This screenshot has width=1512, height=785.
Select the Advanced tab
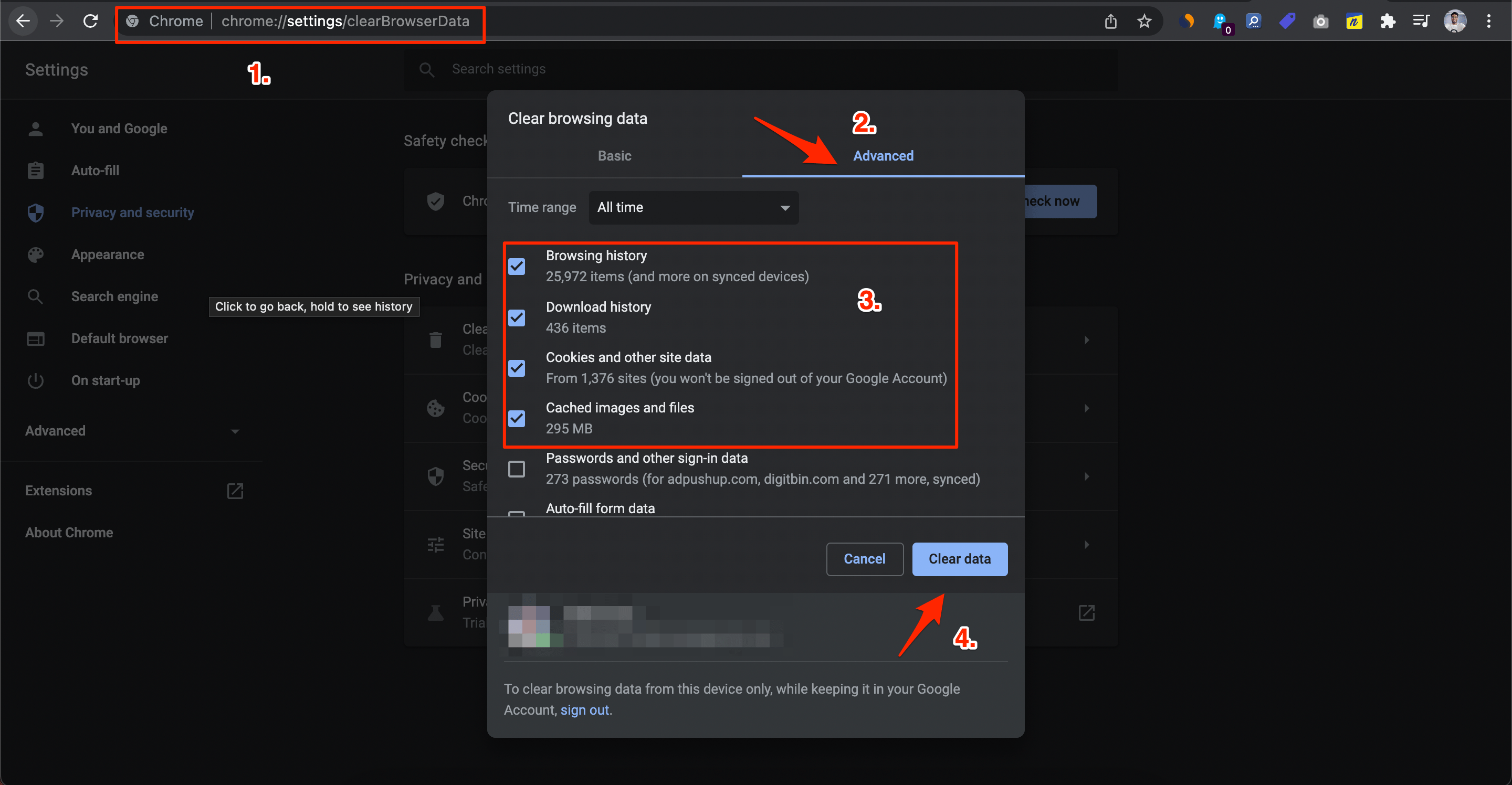pos(882,155)
